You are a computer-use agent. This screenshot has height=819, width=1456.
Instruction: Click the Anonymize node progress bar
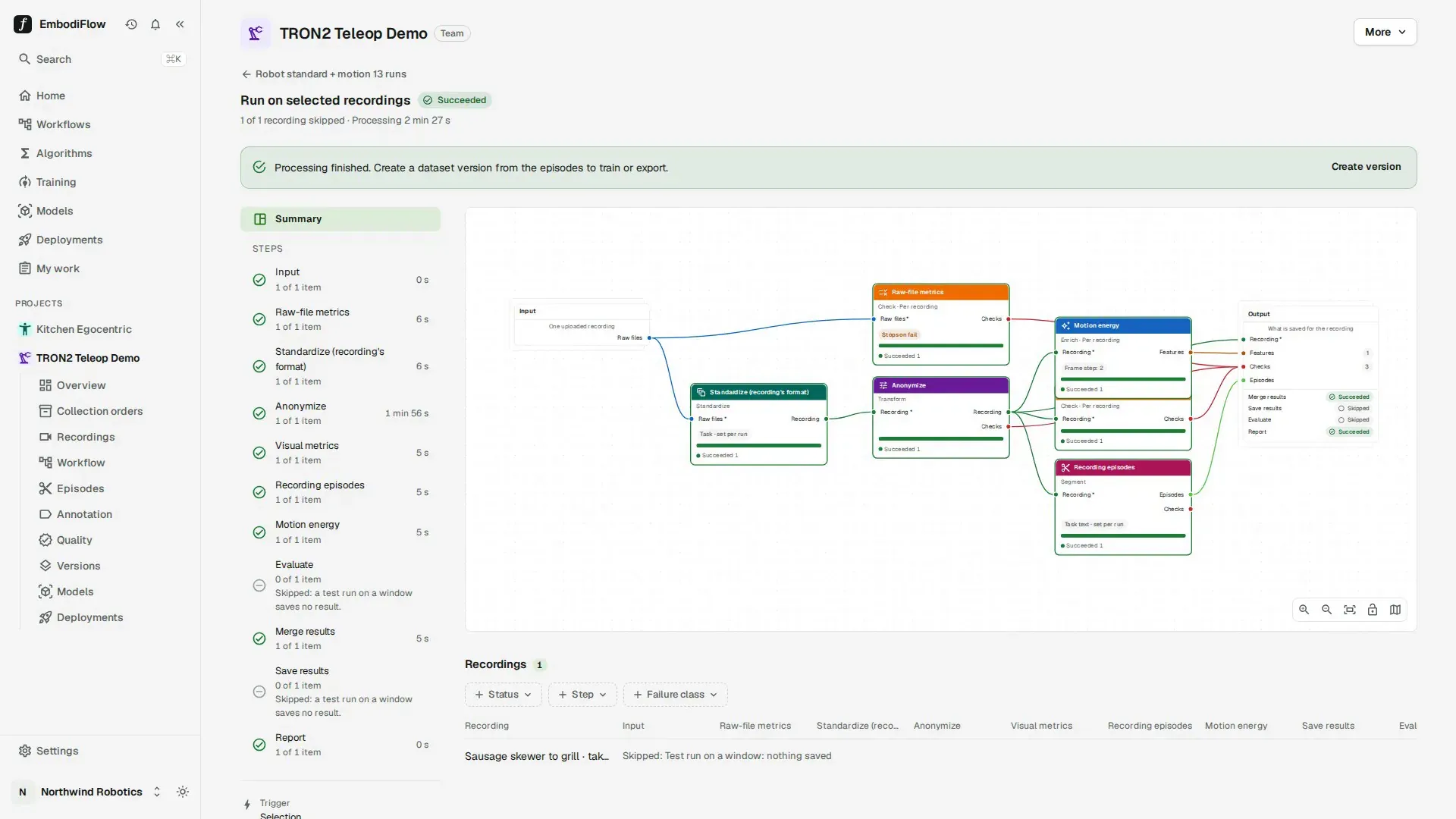(x=940, y=438)
